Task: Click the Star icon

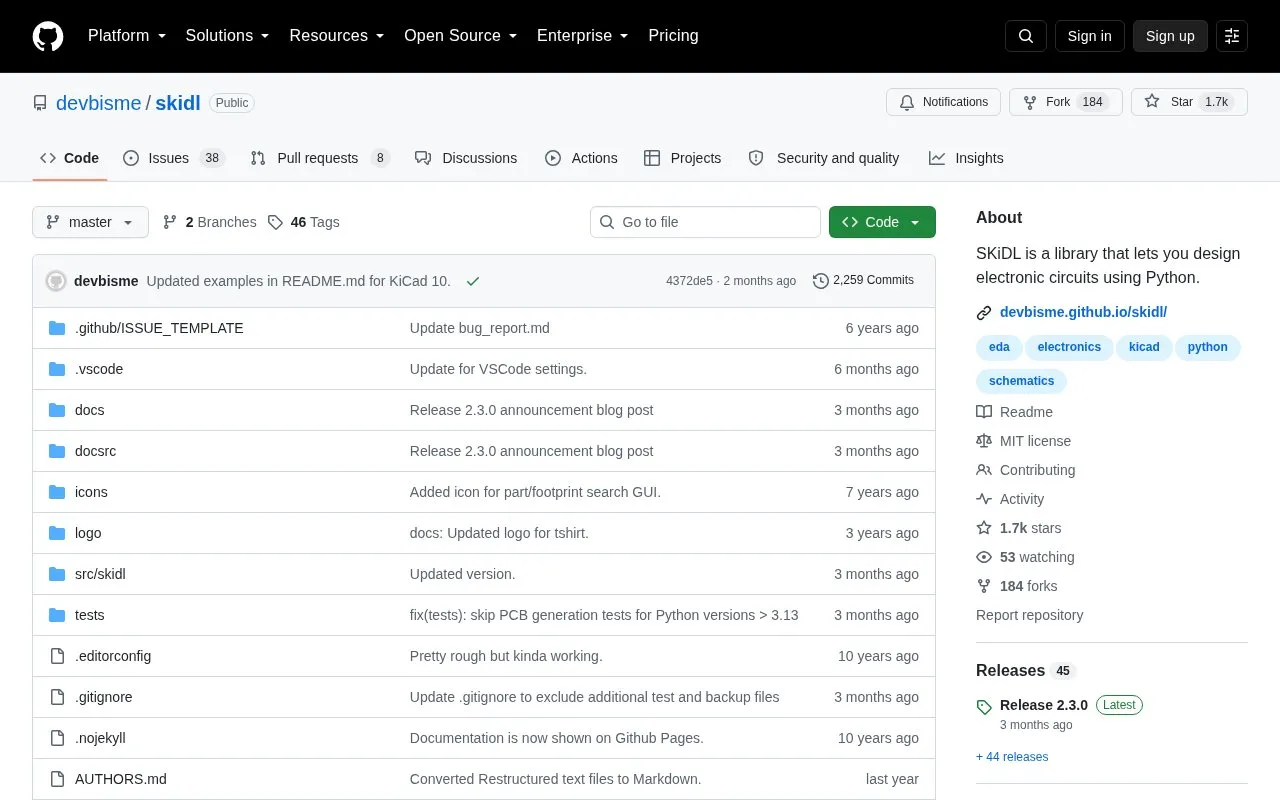Action: pyautogui.click(x=1152, y=102)
